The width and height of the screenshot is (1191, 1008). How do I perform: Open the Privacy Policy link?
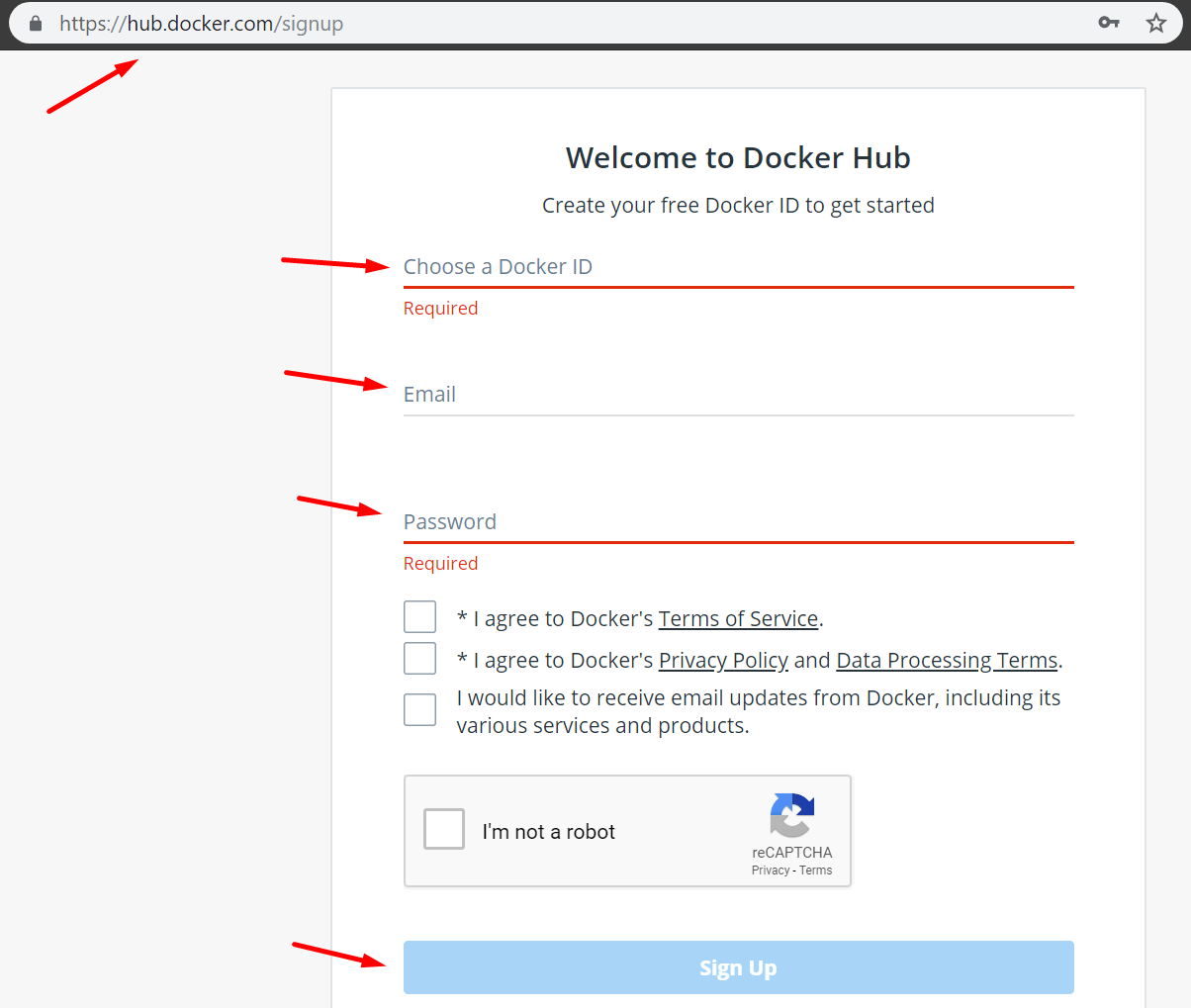pos(723,661)
